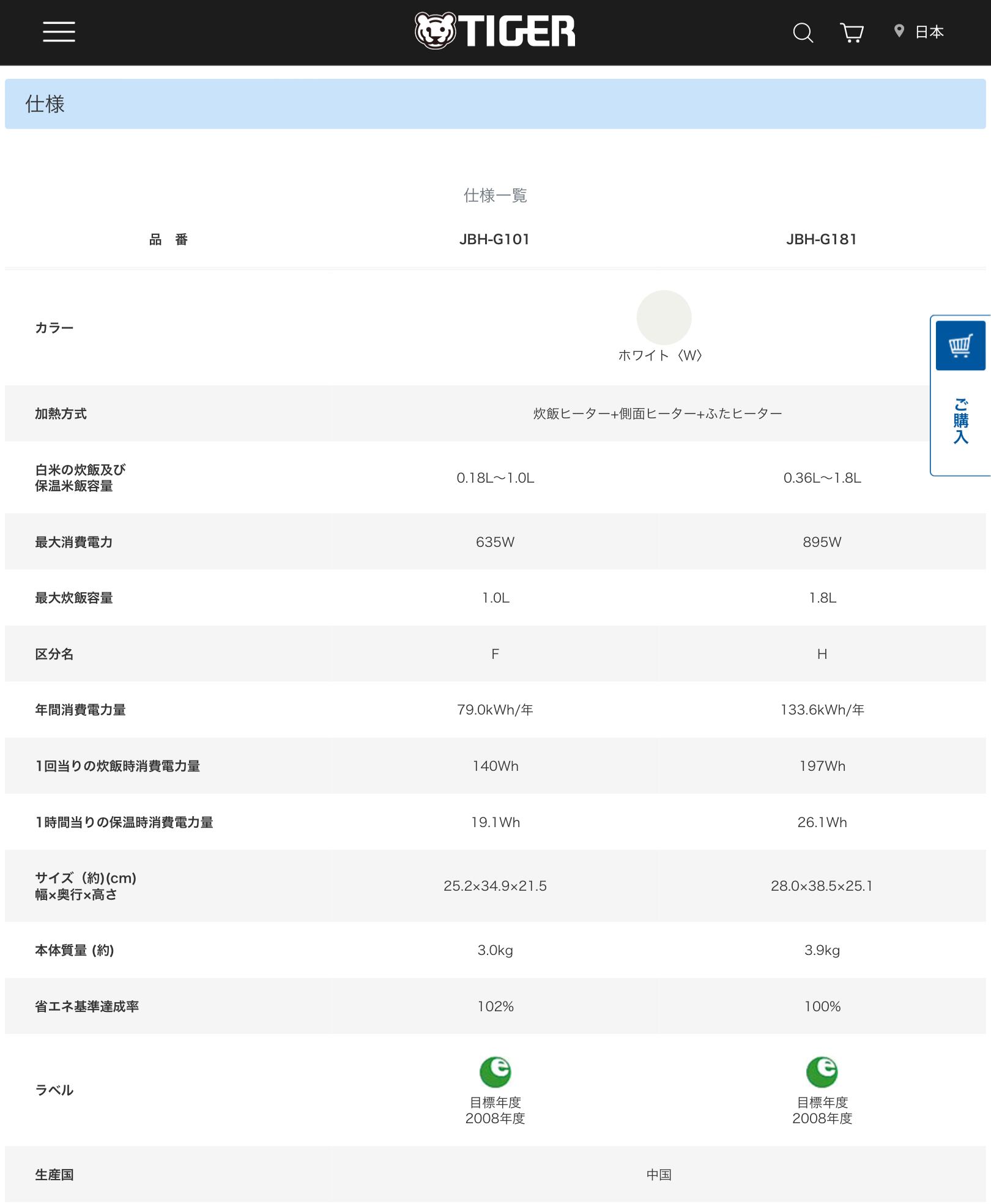Click the 140Wh cooking consumption value
The height and width of the screenshot is (1204, 991).
495,766
